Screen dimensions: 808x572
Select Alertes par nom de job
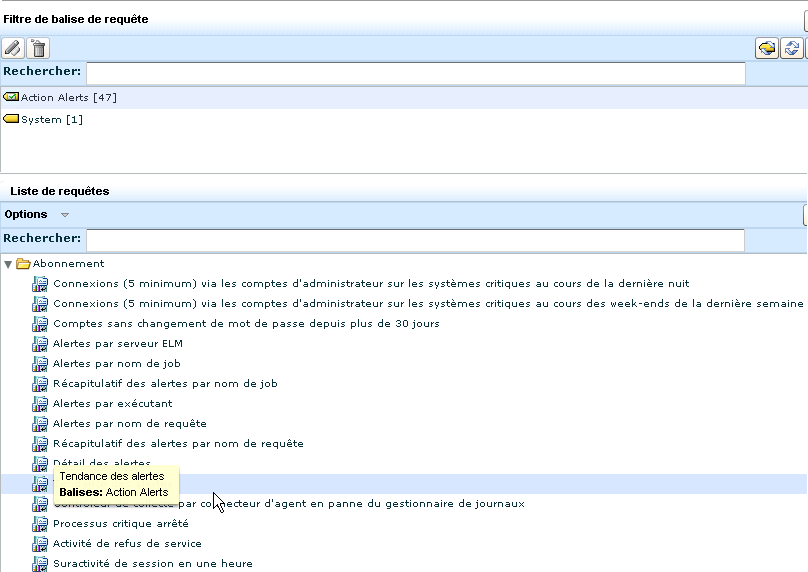click(x=117, y=364)
